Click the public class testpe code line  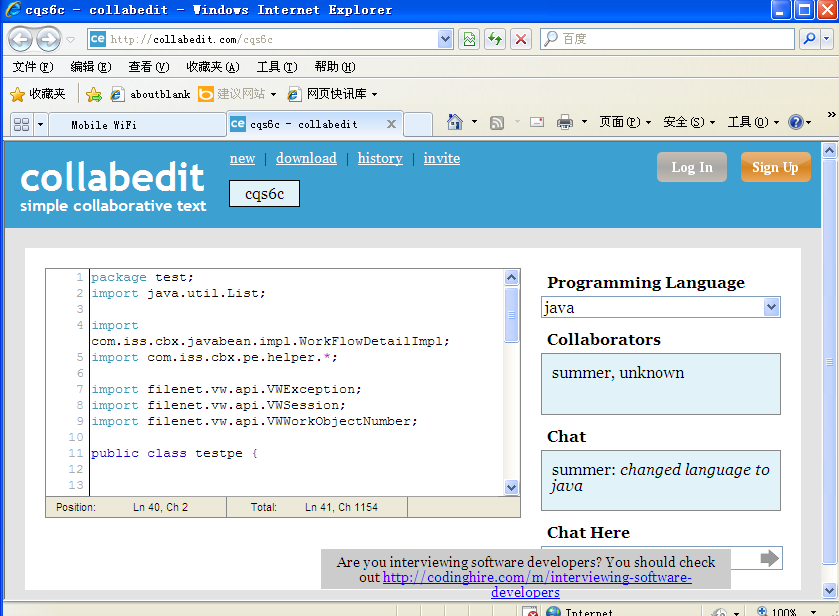coord(174,453)
